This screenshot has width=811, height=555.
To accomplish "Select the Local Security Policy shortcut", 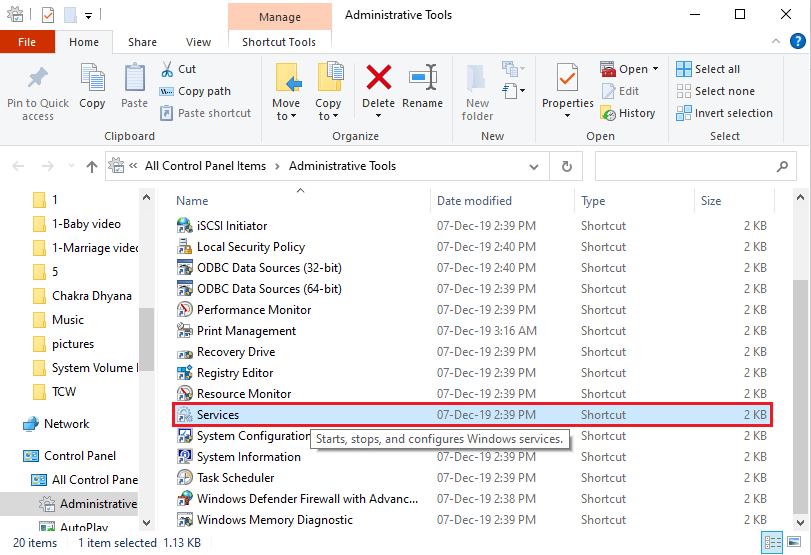I will pos(472,247).
